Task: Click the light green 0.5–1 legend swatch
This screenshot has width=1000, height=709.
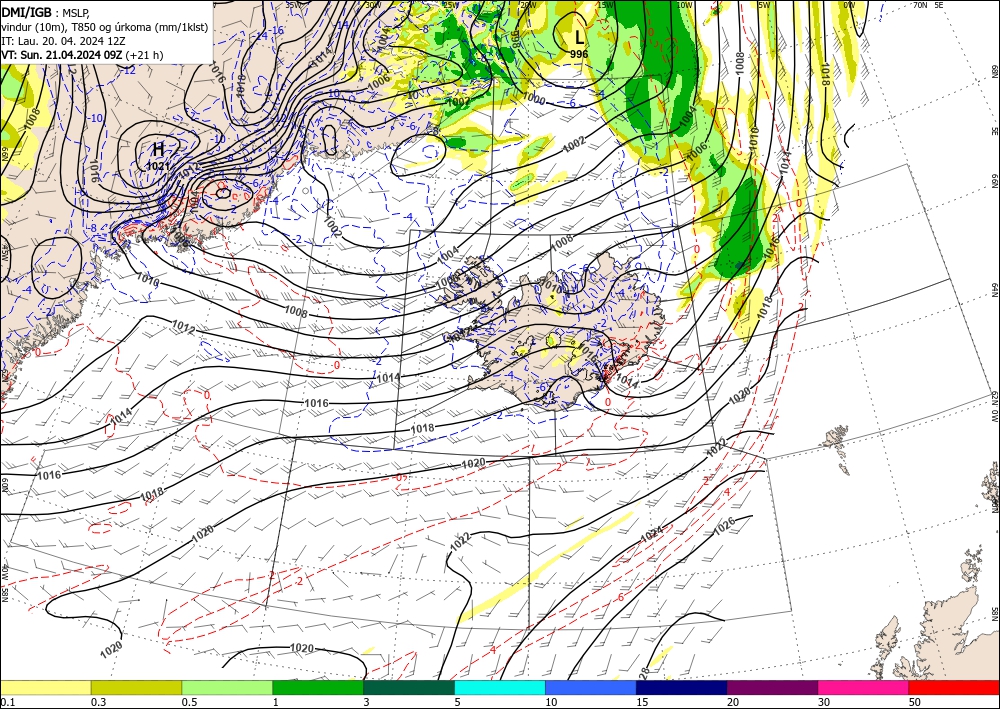Action: coord(227,687)
